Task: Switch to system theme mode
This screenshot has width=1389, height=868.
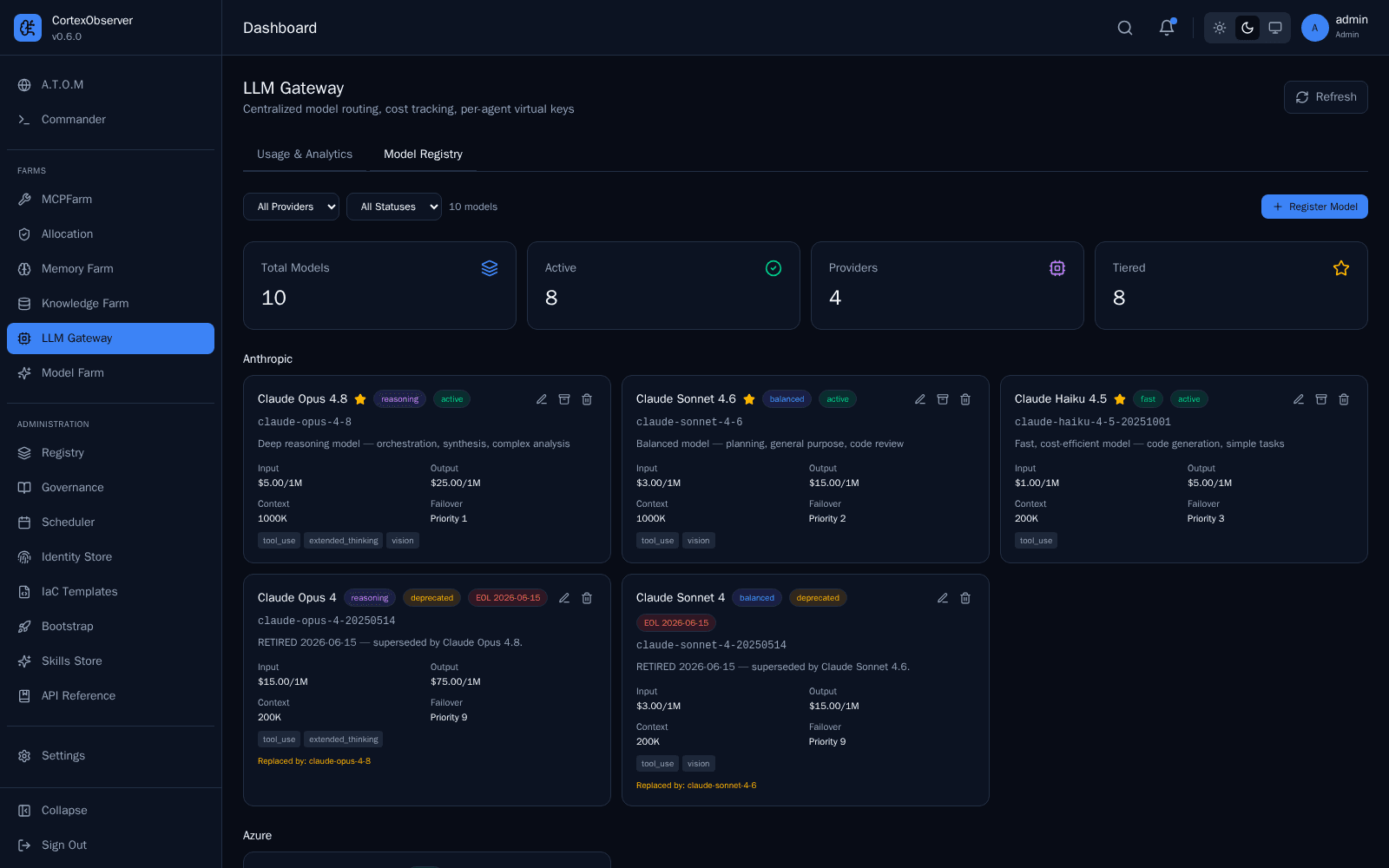Action: pyautogui.click(x=1275, y=28)
